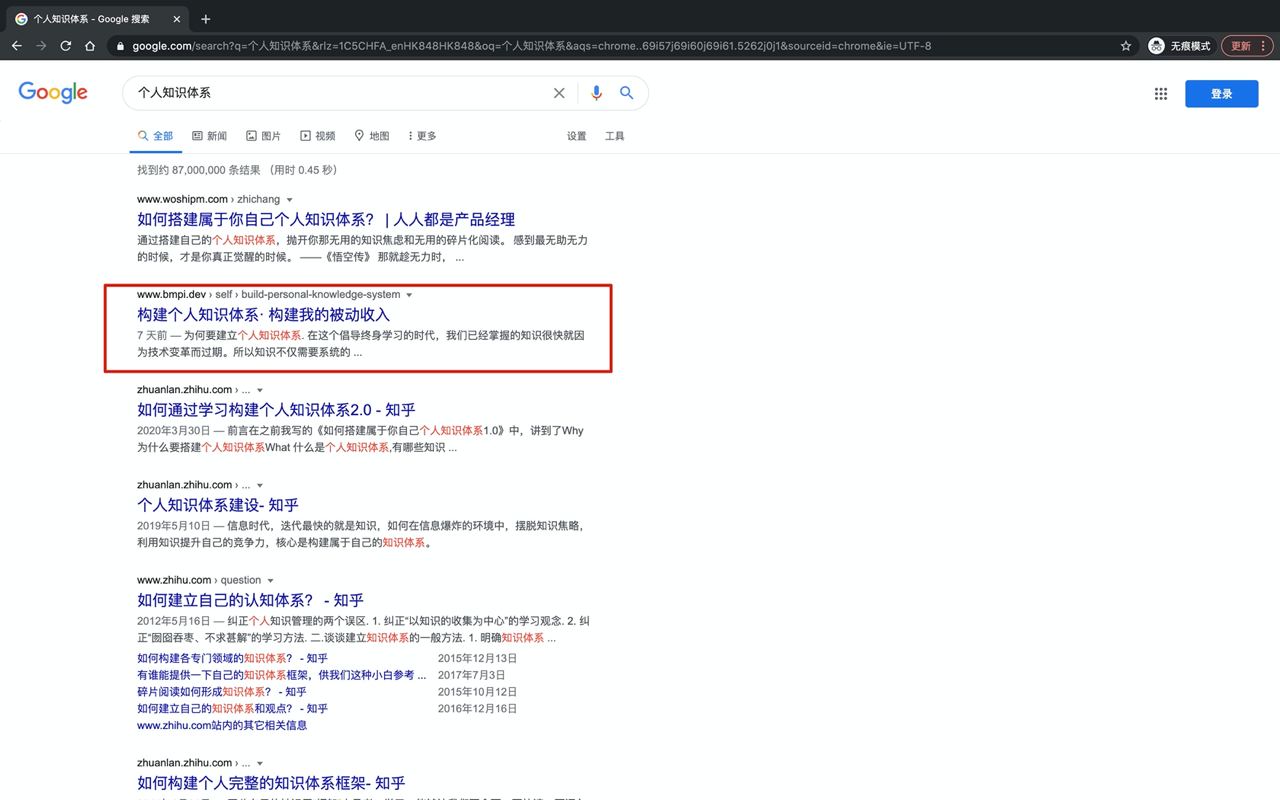This screenshot has width=1280, height=800.
Task: Open the Google apps grid
Action: coord(1160,94)
